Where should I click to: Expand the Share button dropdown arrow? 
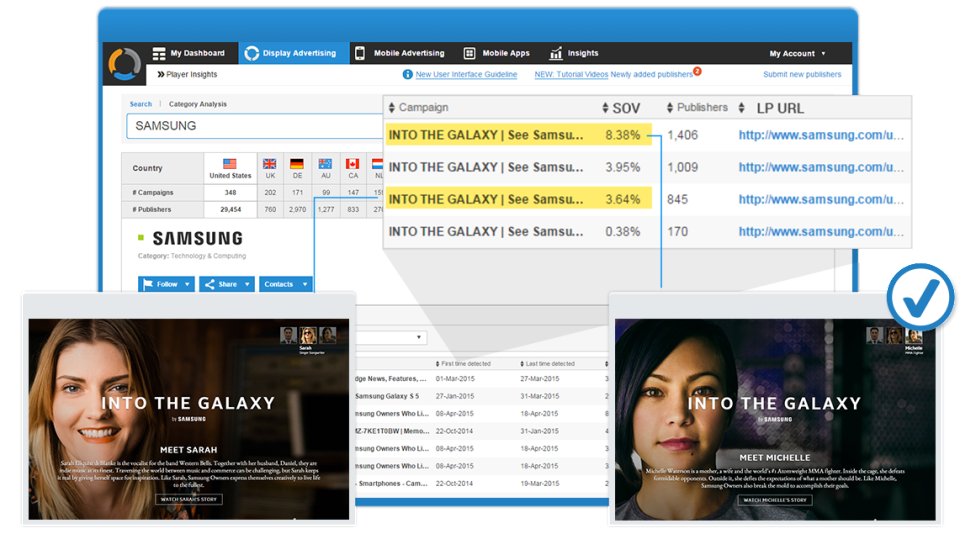coord(247,284)
